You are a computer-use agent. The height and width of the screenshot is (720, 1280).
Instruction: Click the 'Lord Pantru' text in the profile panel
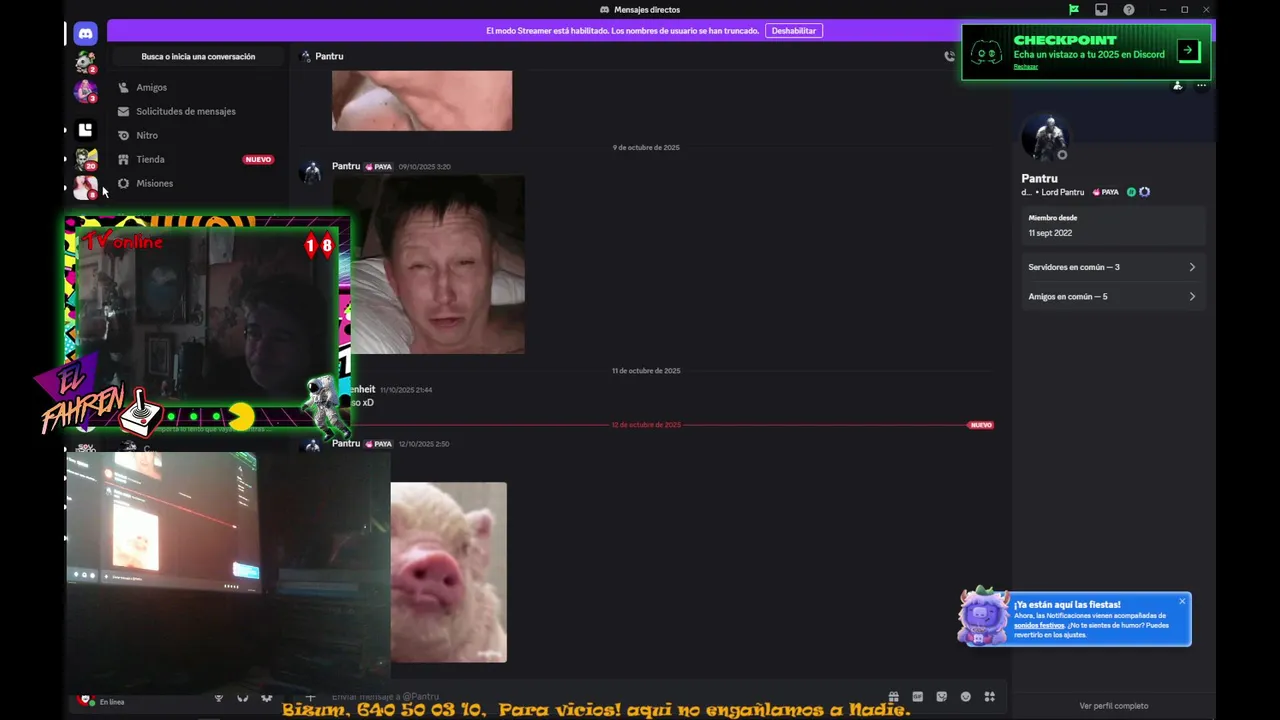coord(1062,192)
